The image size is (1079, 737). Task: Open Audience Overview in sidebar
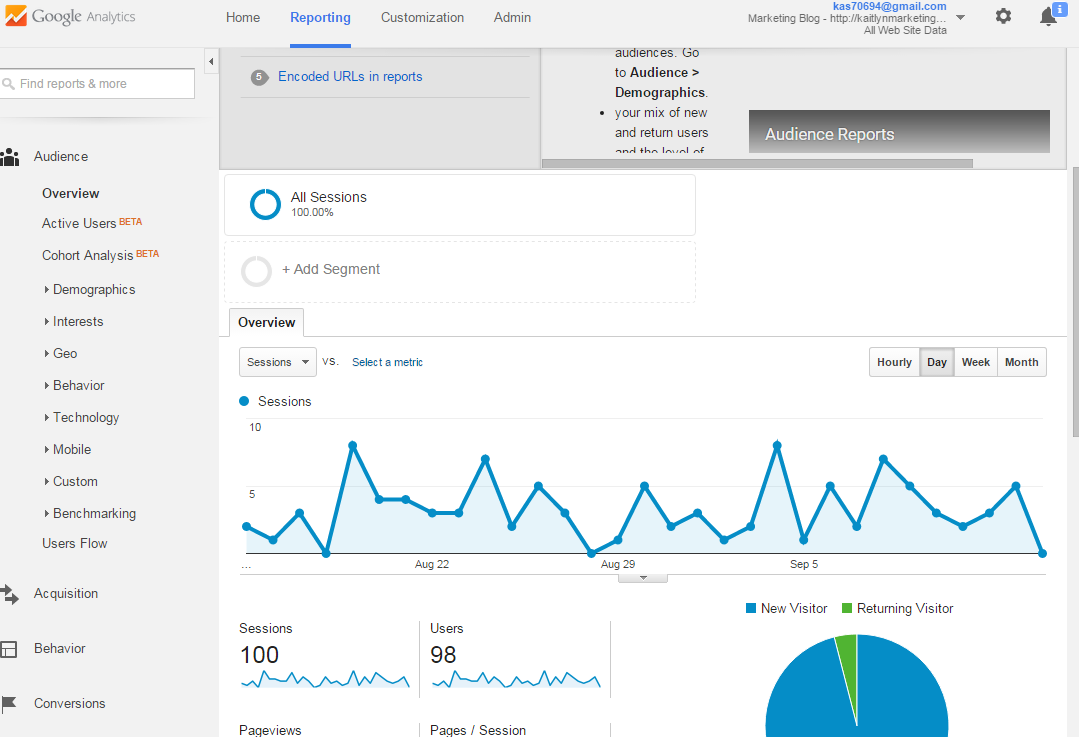pos(70,193)
